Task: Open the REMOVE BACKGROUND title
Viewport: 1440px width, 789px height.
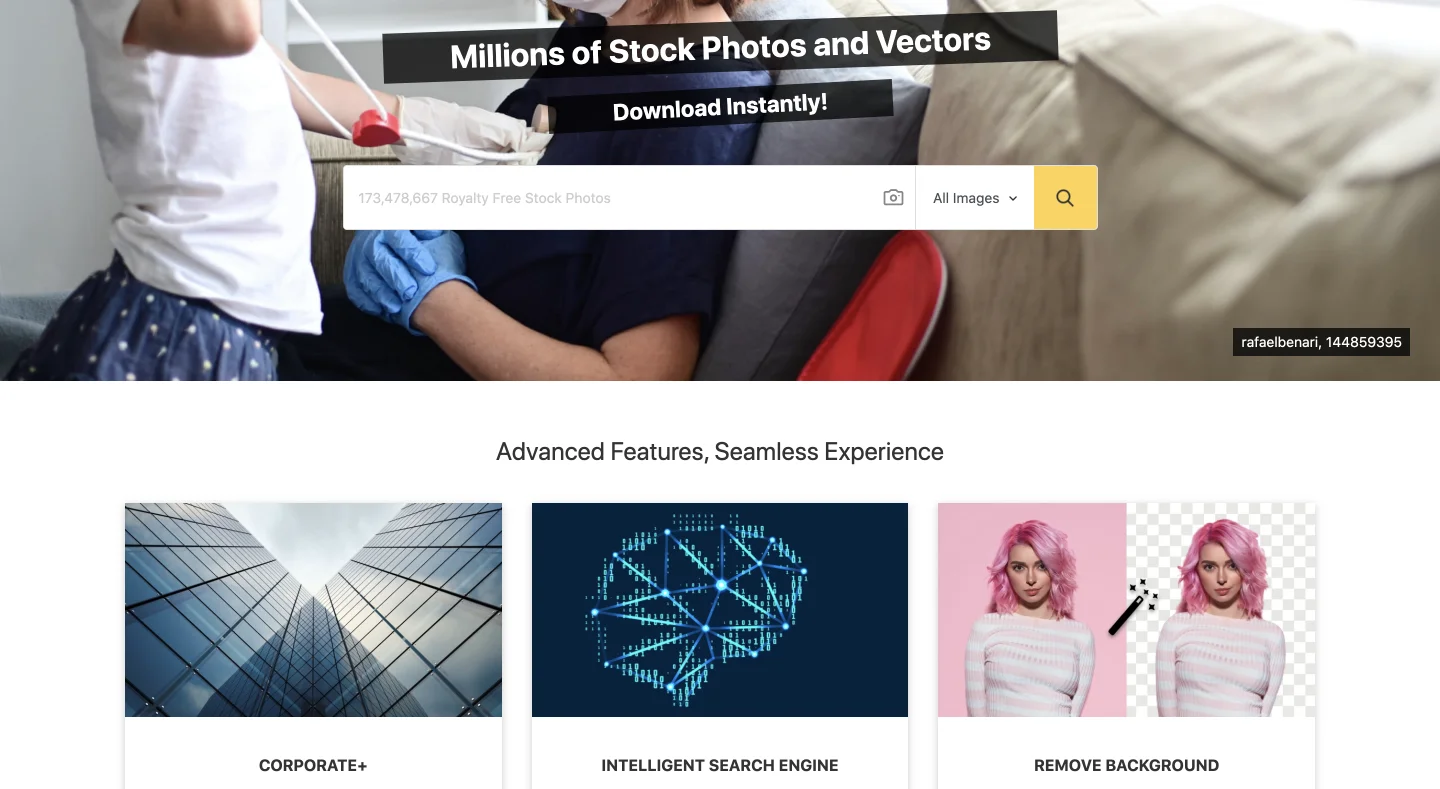Action: [x=1126, y=766]
